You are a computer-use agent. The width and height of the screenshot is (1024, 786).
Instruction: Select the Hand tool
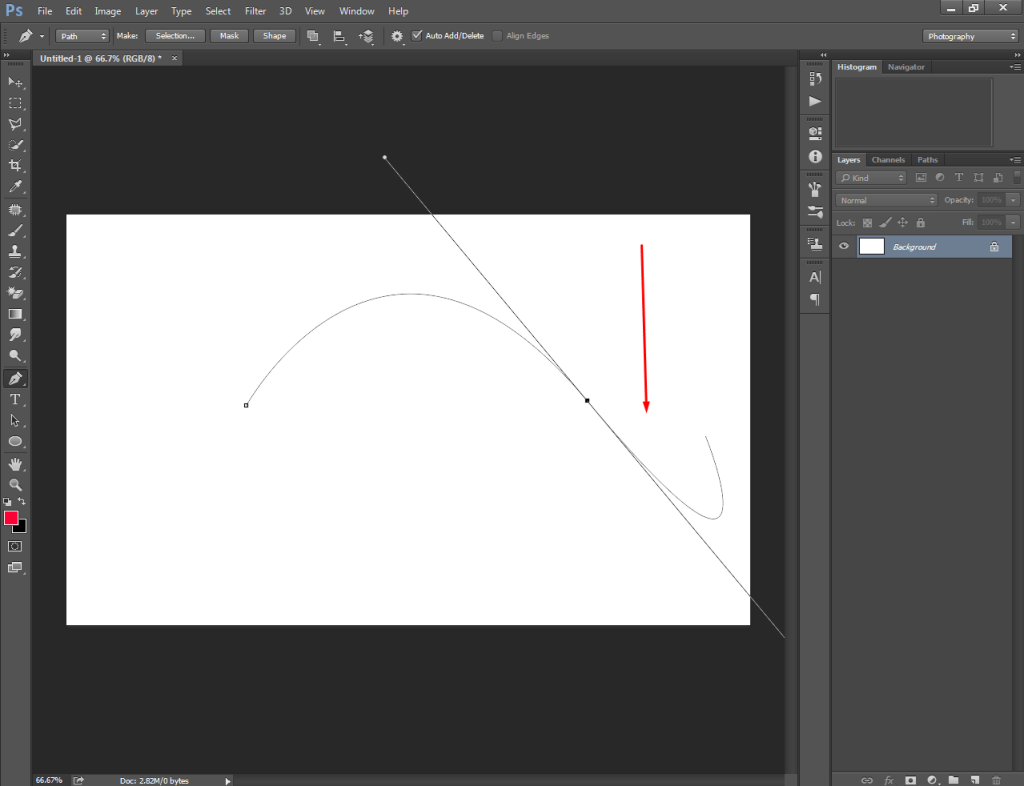[x=15, y=463]
